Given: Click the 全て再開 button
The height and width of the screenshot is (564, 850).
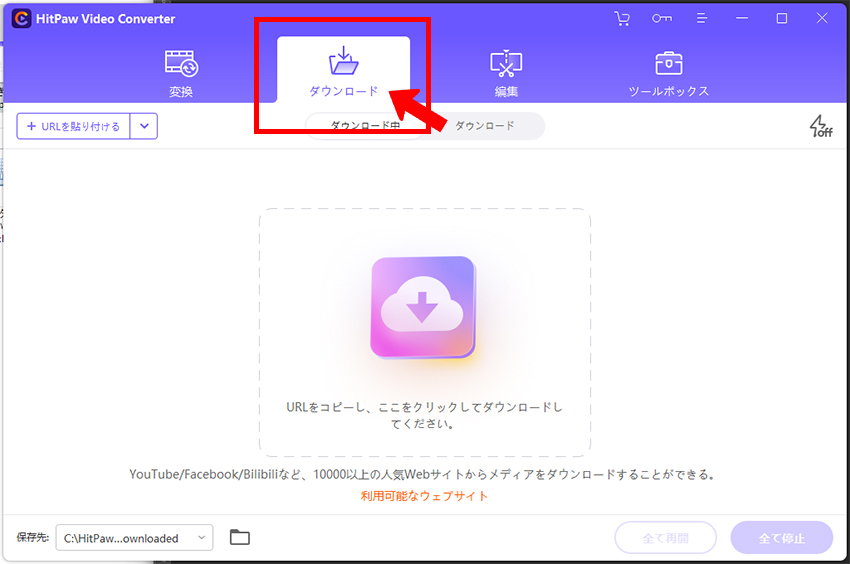Looking at the screenshot, I should coord(666,538).
